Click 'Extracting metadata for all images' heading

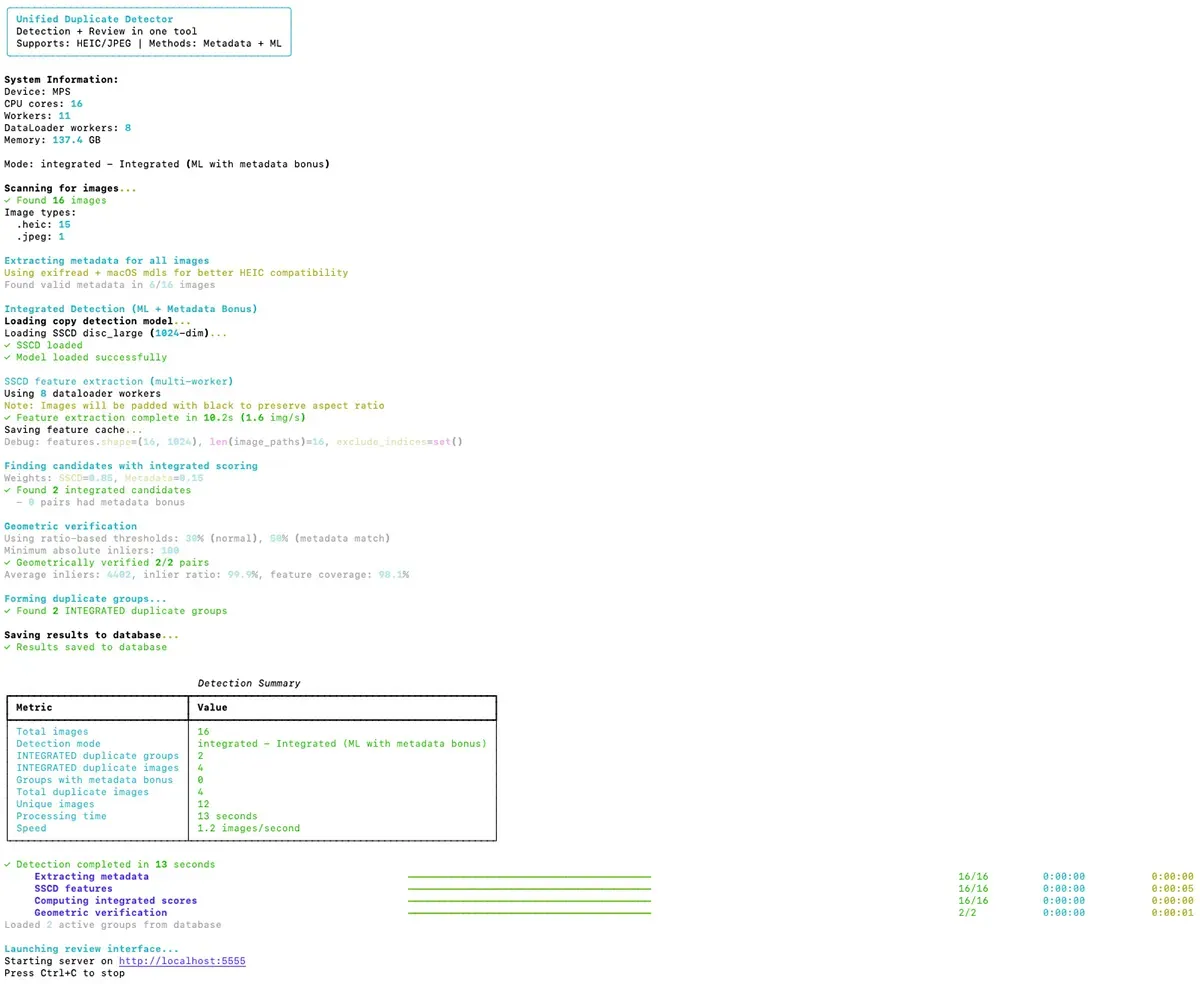[106, 261]
